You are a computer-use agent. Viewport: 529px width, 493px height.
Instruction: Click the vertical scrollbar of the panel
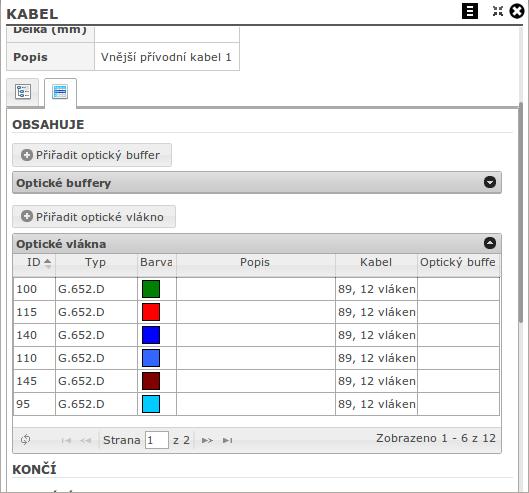point(521,213)
